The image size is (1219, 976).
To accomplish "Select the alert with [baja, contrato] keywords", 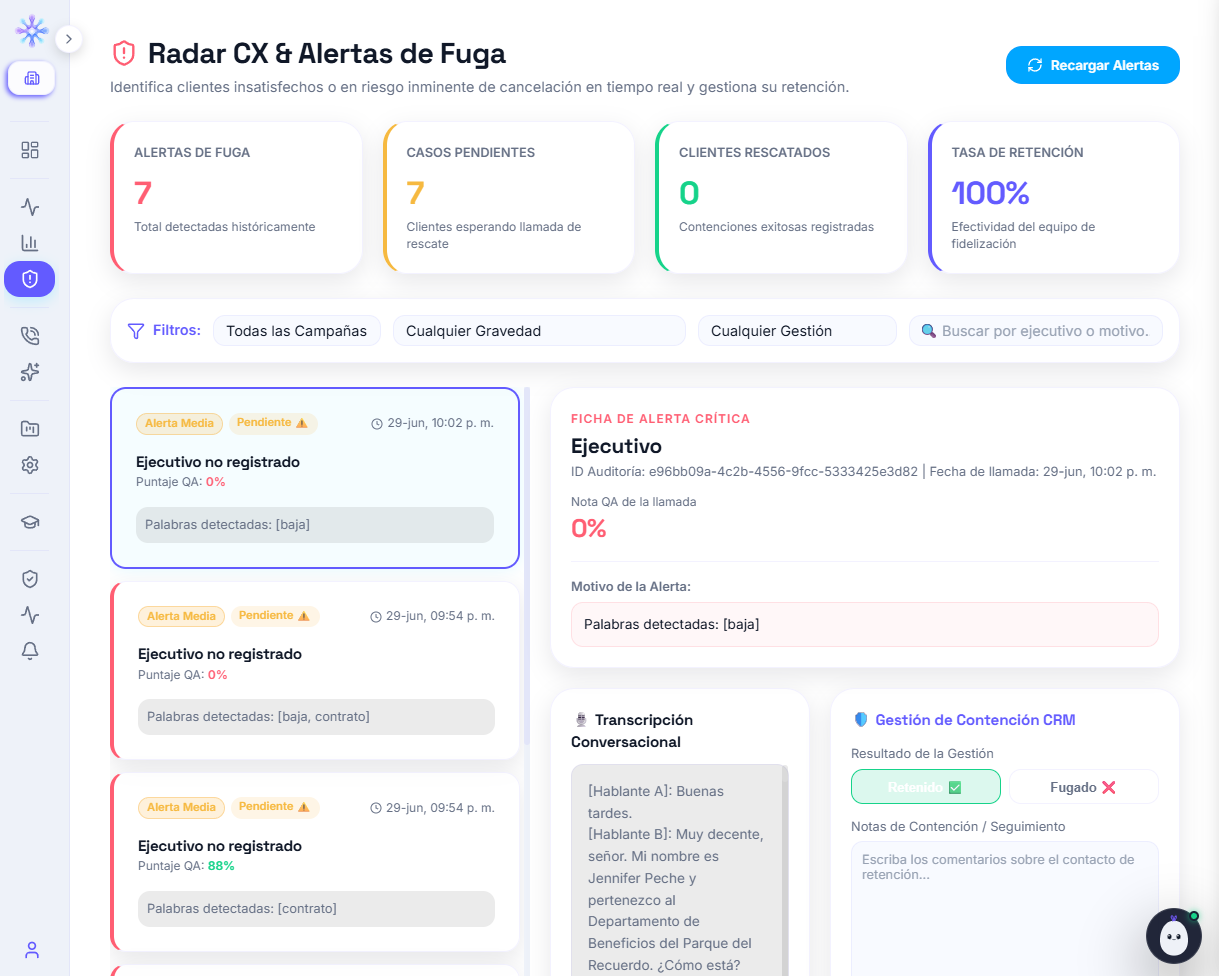I will point(316,670).
